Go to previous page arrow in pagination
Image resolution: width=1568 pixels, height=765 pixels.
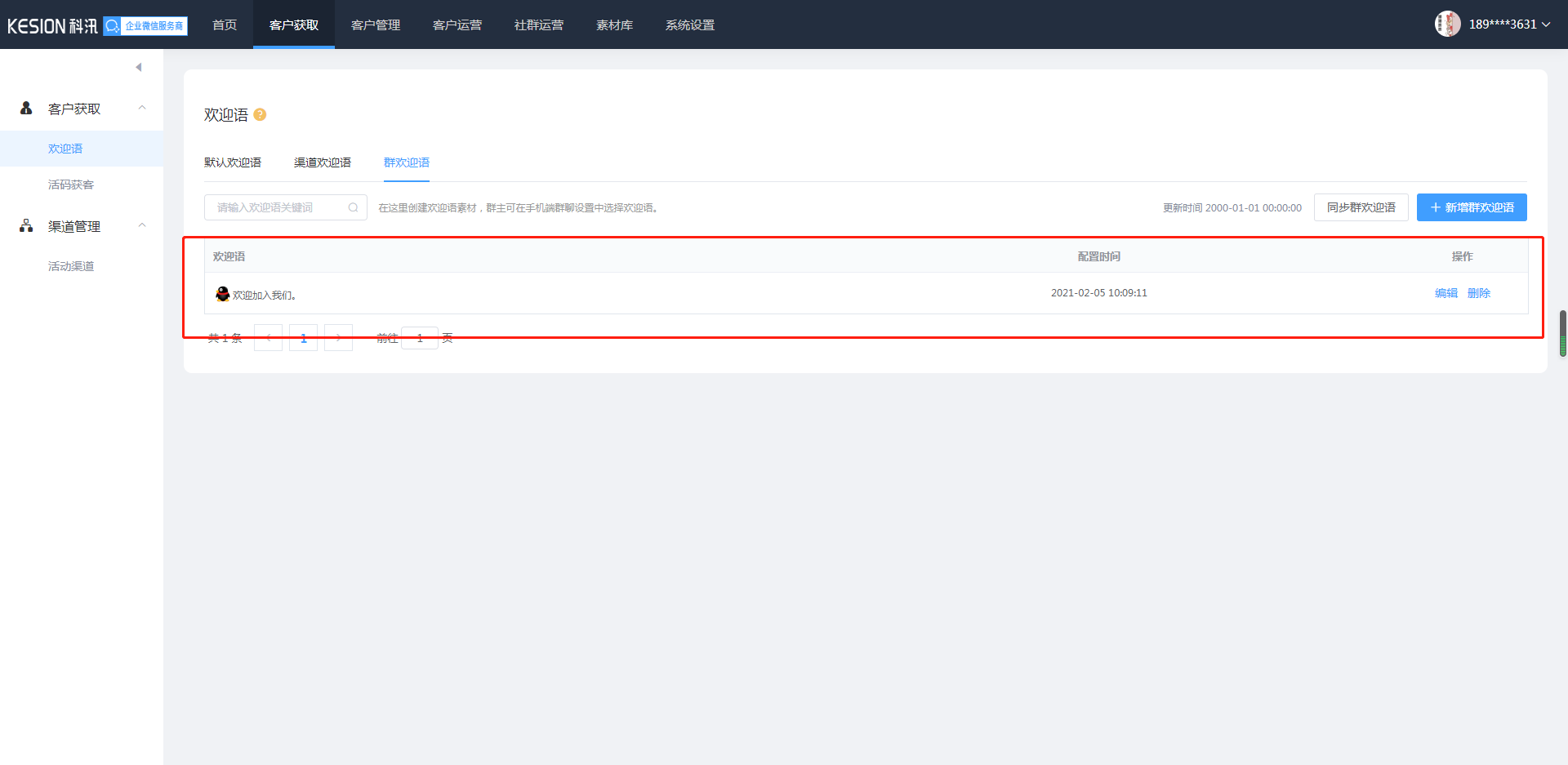268,338
